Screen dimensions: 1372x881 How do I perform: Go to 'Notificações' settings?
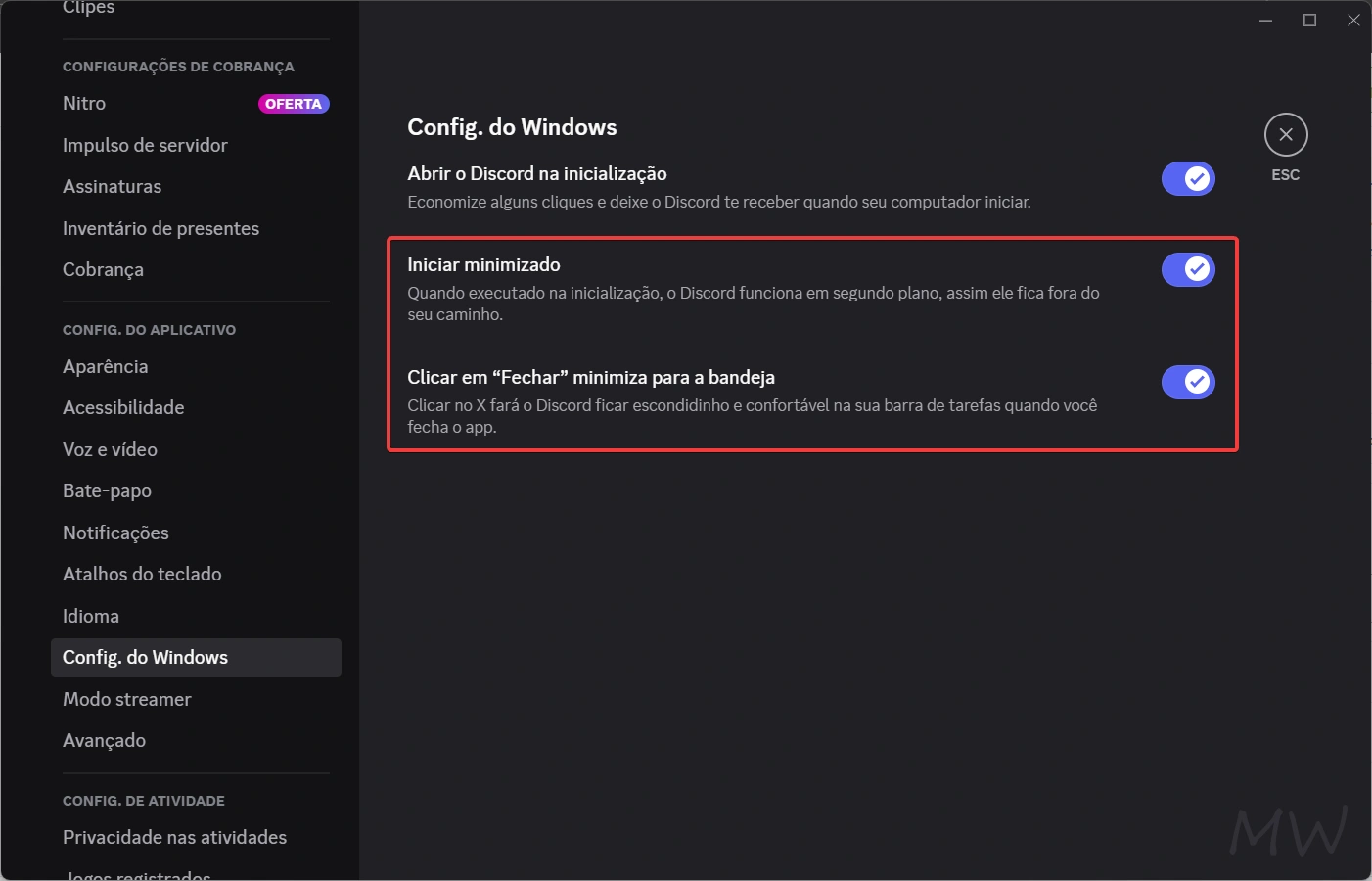tap(115, 533)
